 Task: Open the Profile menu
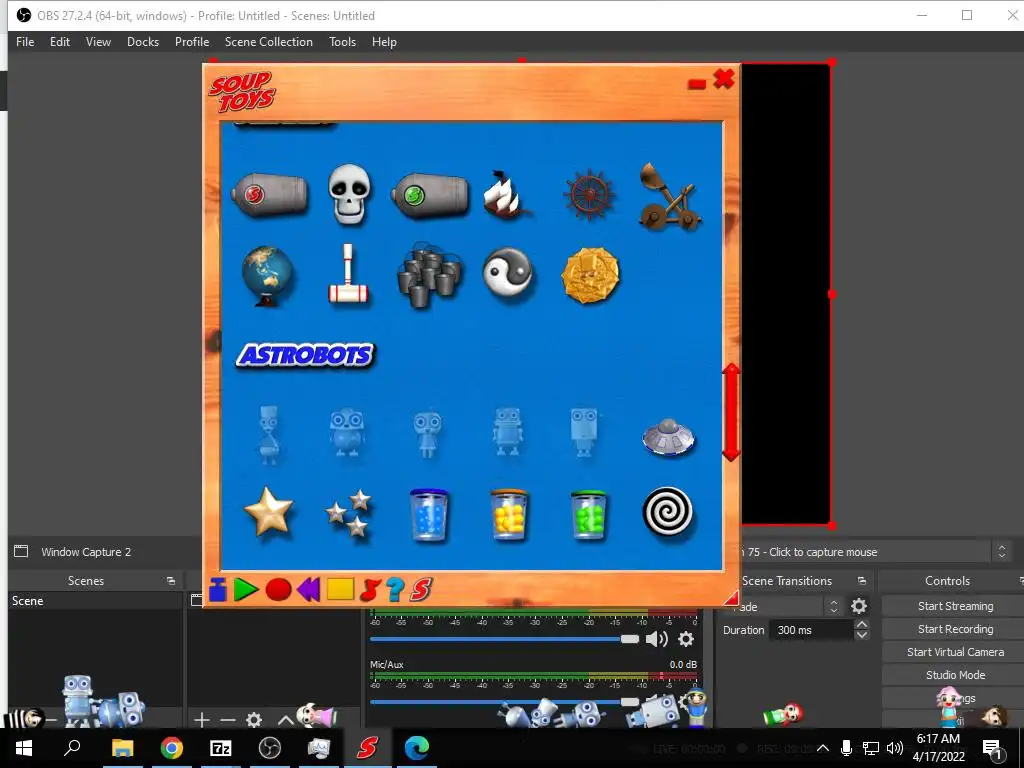pos(192,42)
